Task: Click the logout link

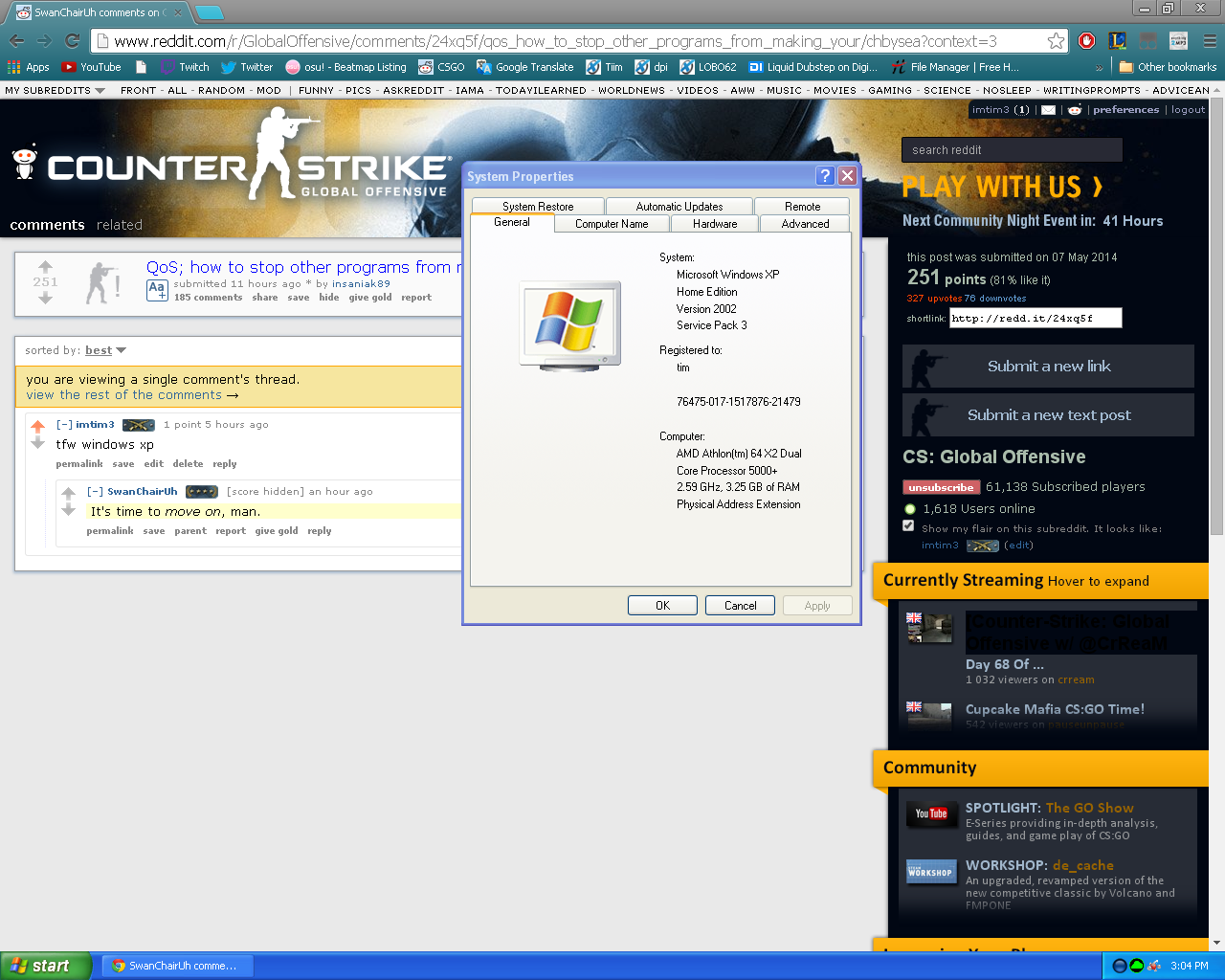Action: 1188,110
